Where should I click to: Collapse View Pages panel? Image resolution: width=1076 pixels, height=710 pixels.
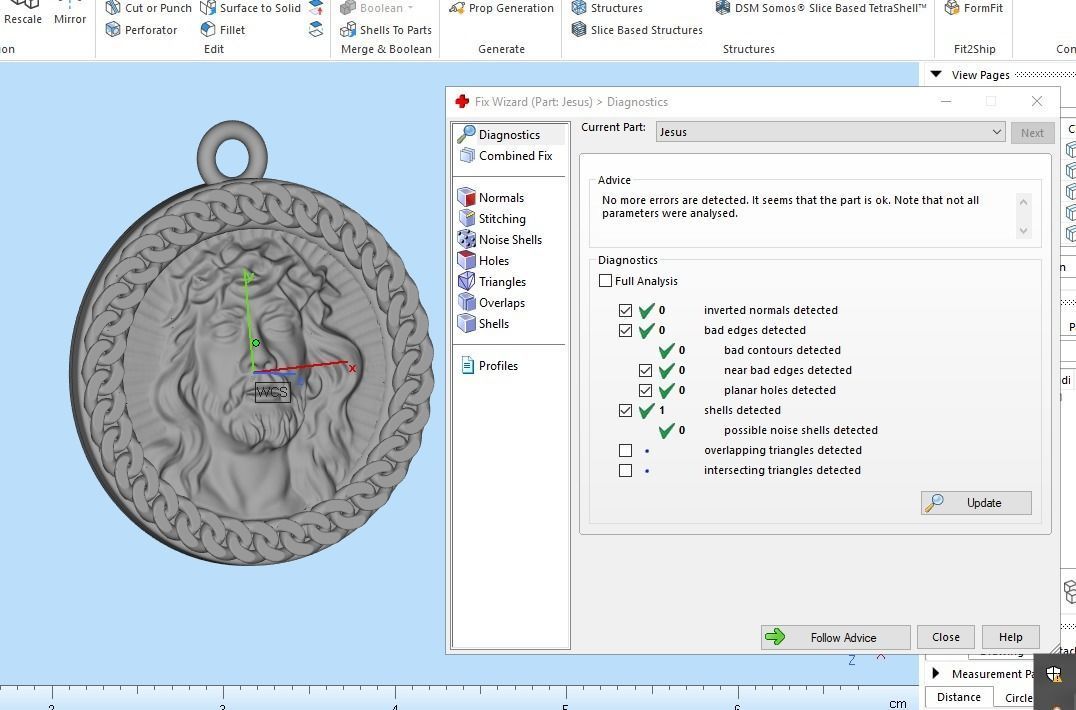coord(935,74)
